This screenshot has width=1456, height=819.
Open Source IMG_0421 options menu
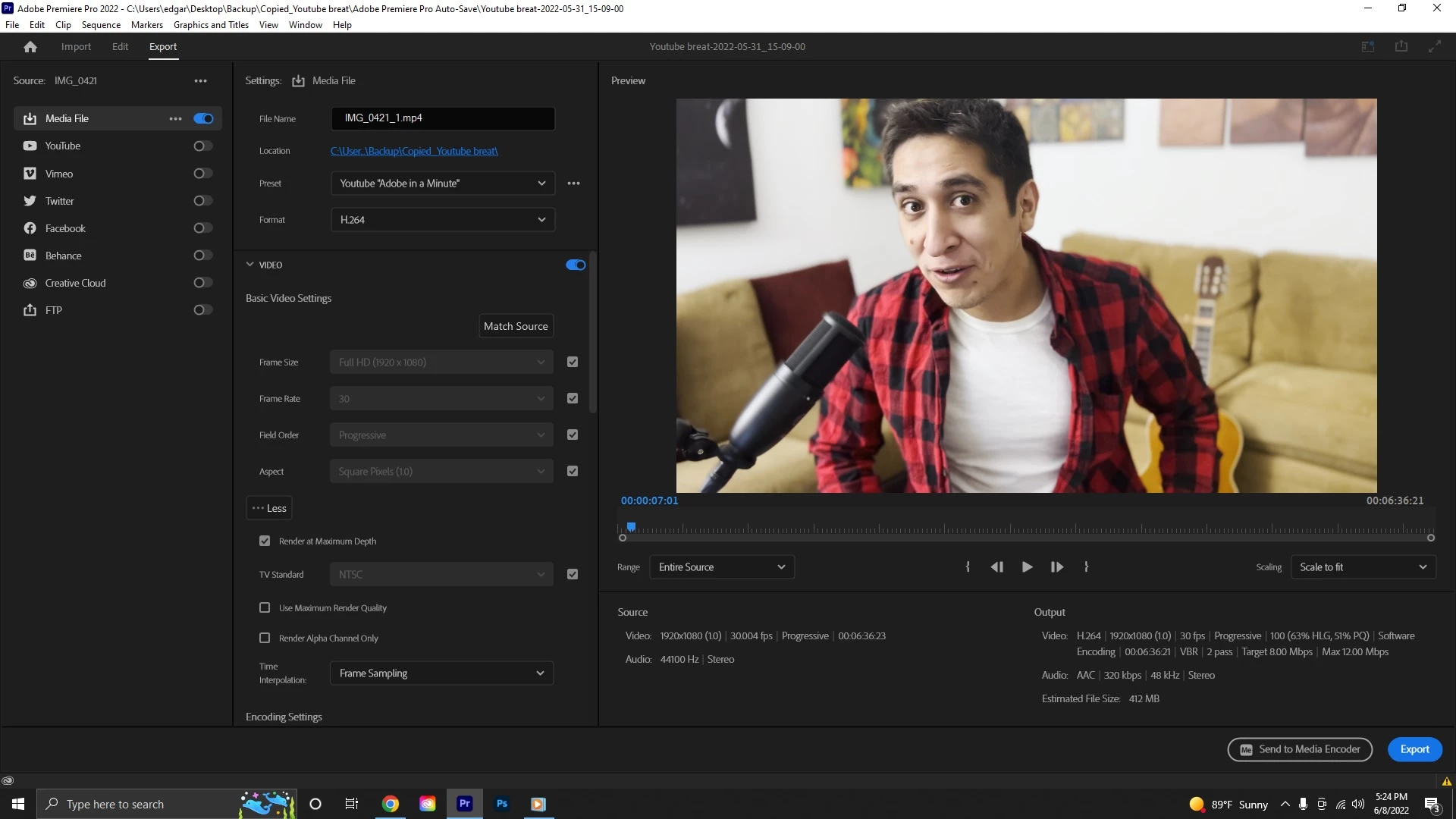[200, 81]
